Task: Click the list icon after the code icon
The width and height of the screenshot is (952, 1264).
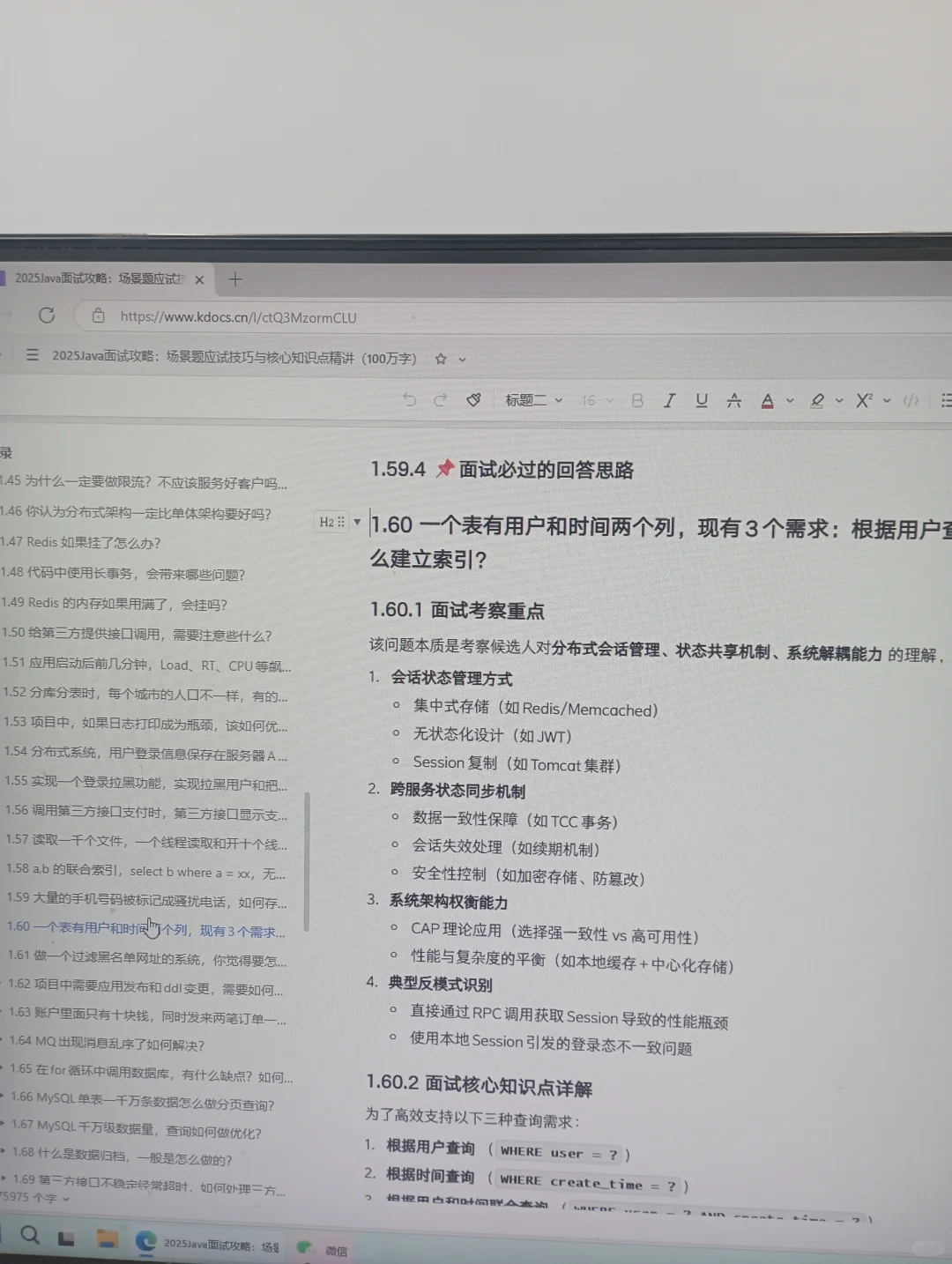Action: tap(946, 400)
